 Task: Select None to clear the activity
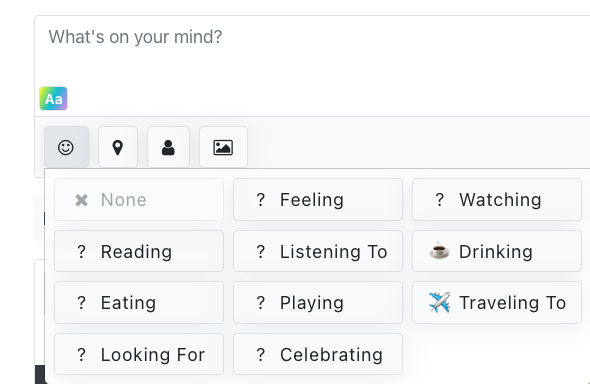(139, 199)
